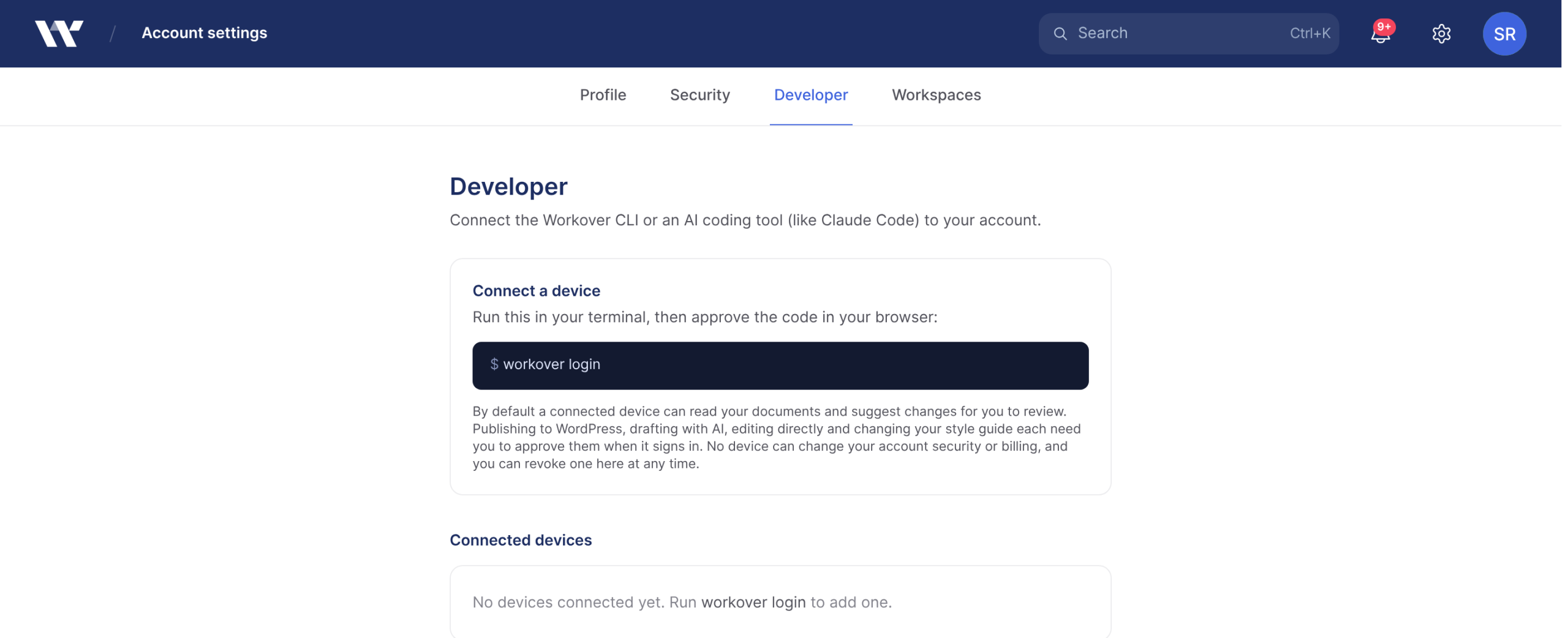This screenshot has width=1568, height=638.
Task: Click the By default a connected device paragraph
Action: coord(776,437)
